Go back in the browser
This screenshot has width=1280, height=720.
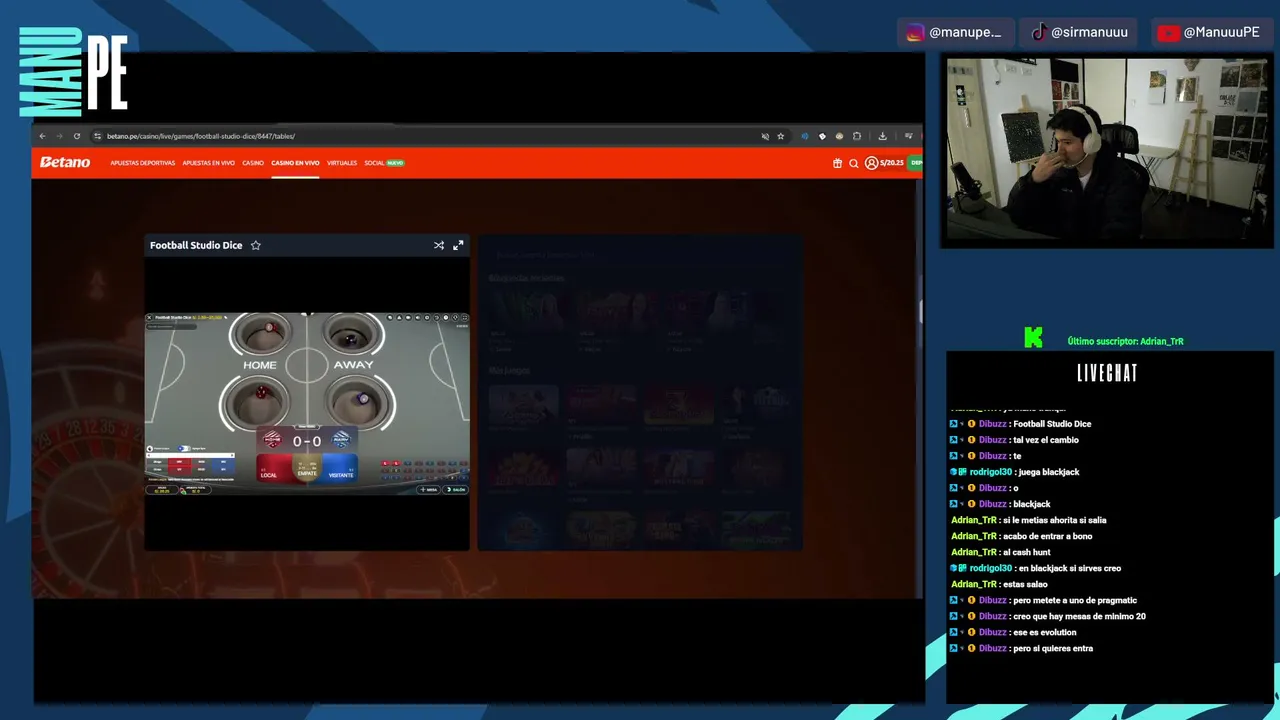42,136
